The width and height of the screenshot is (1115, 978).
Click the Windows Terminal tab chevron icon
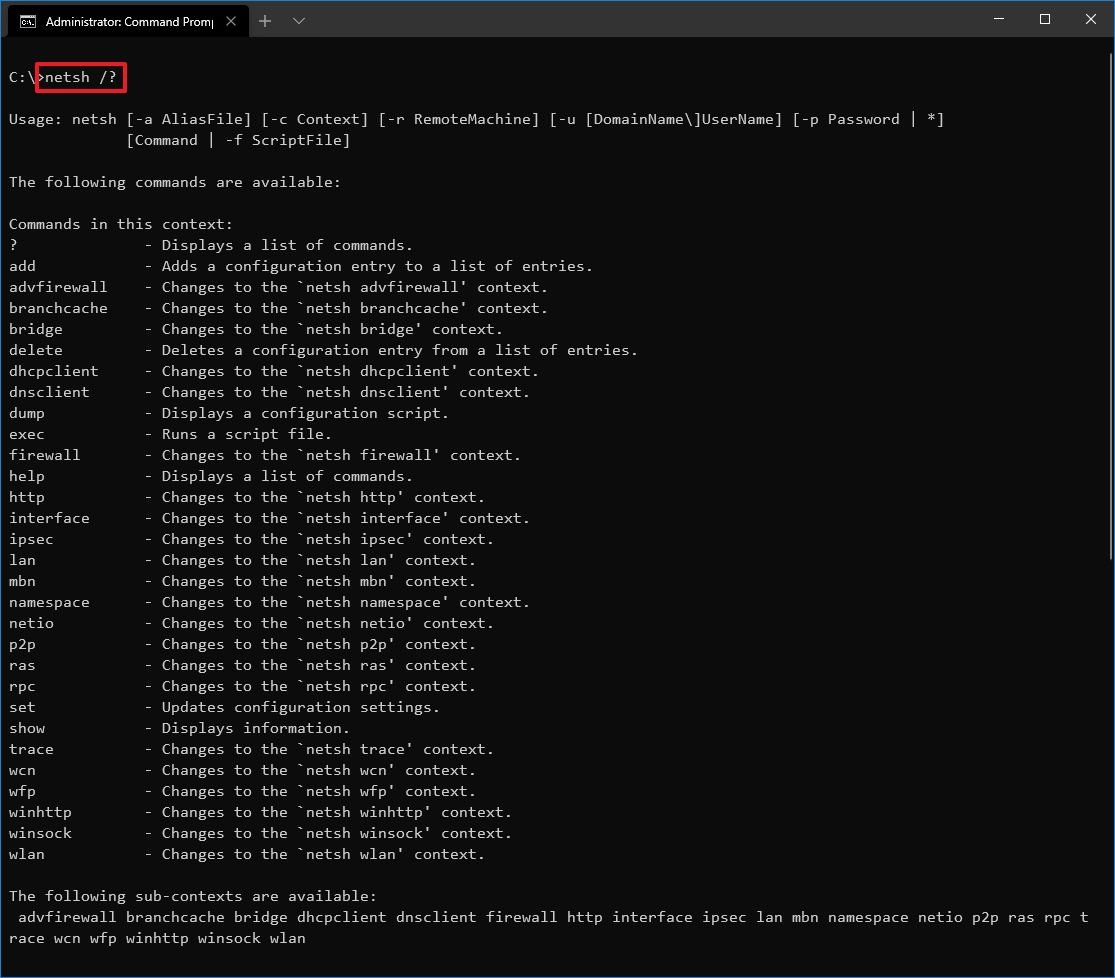(300, 20)
